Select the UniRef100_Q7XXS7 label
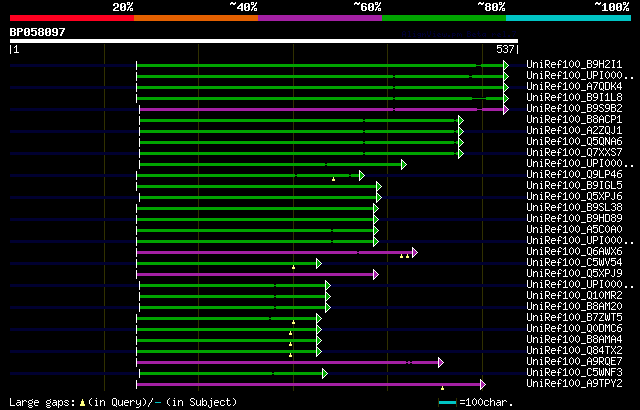This screenshot has height=410, width=640. [x=574, y=153]
